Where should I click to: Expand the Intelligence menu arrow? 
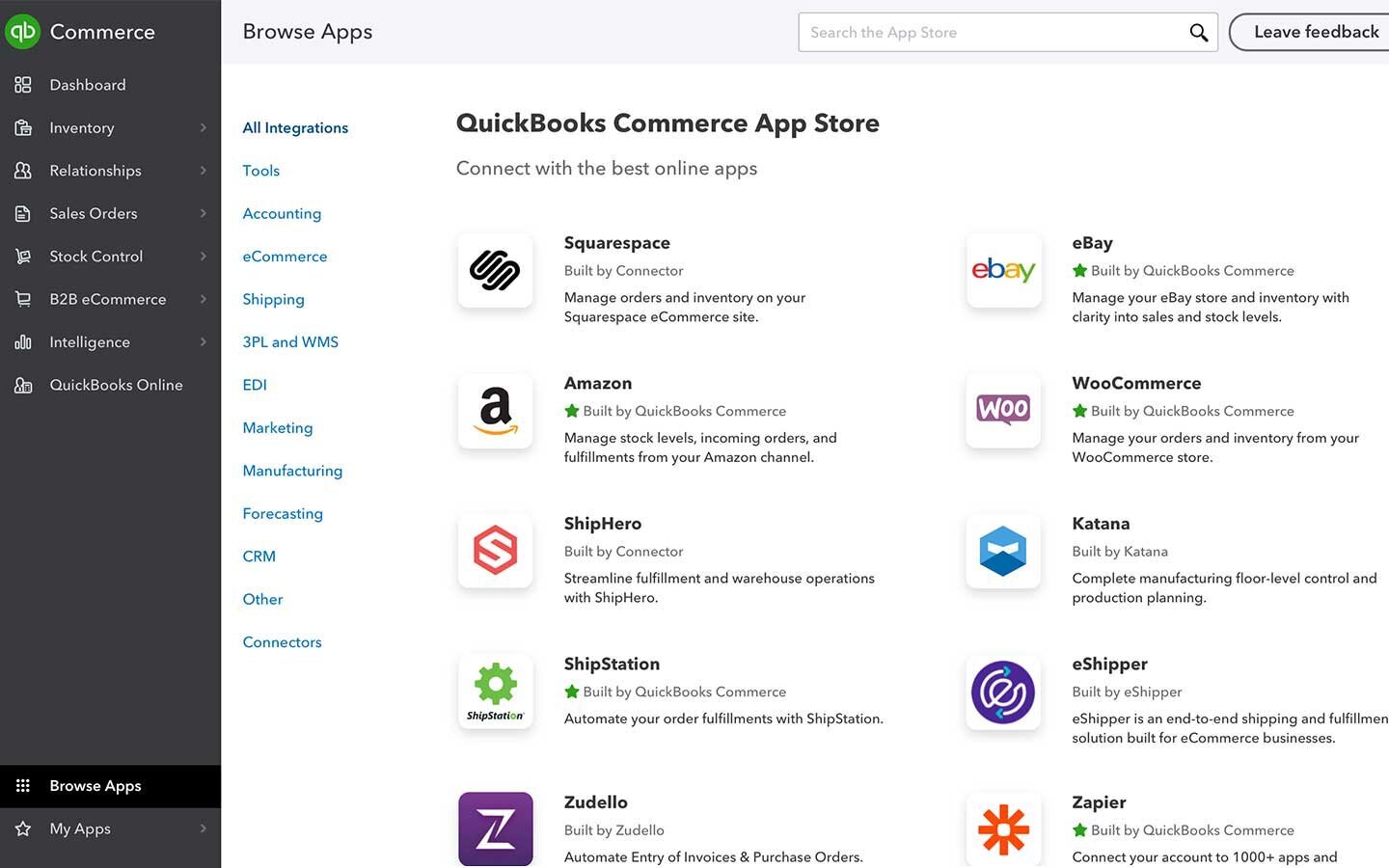(x=203, y=341)
